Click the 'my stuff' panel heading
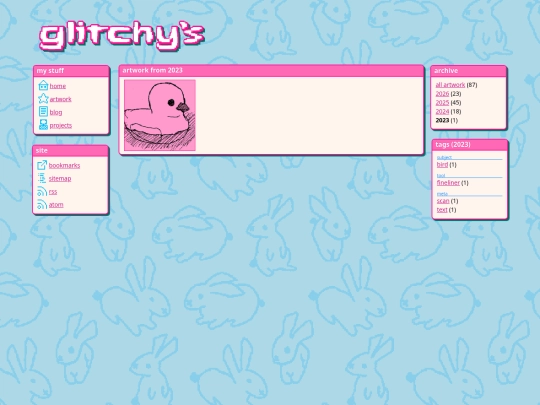The height and width of the screenshot is (405, 540). pyautogui.click(x=50, y=71)
